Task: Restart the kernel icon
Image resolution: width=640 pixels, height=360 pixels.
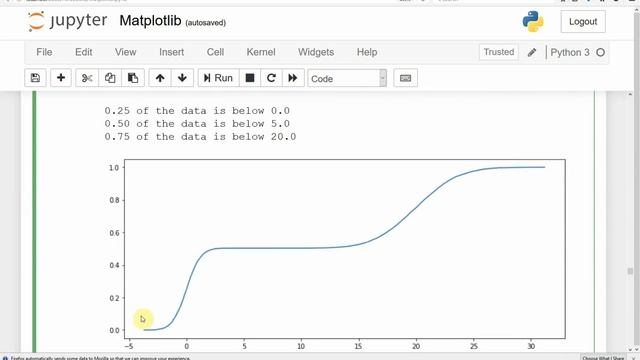Action: point(271,78)
